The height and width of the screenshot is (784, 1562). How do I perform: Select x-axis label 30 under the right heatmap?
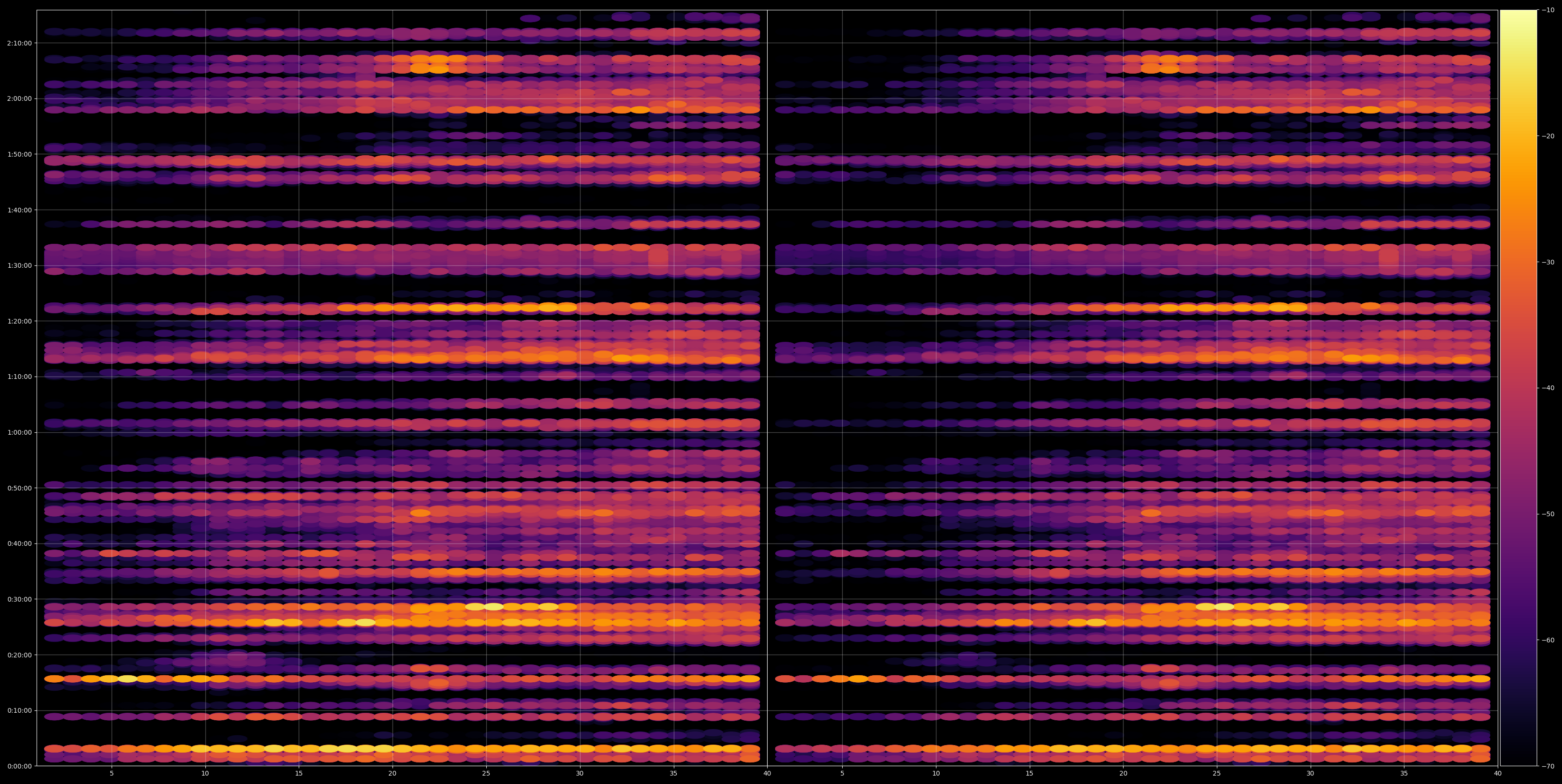1310,774
